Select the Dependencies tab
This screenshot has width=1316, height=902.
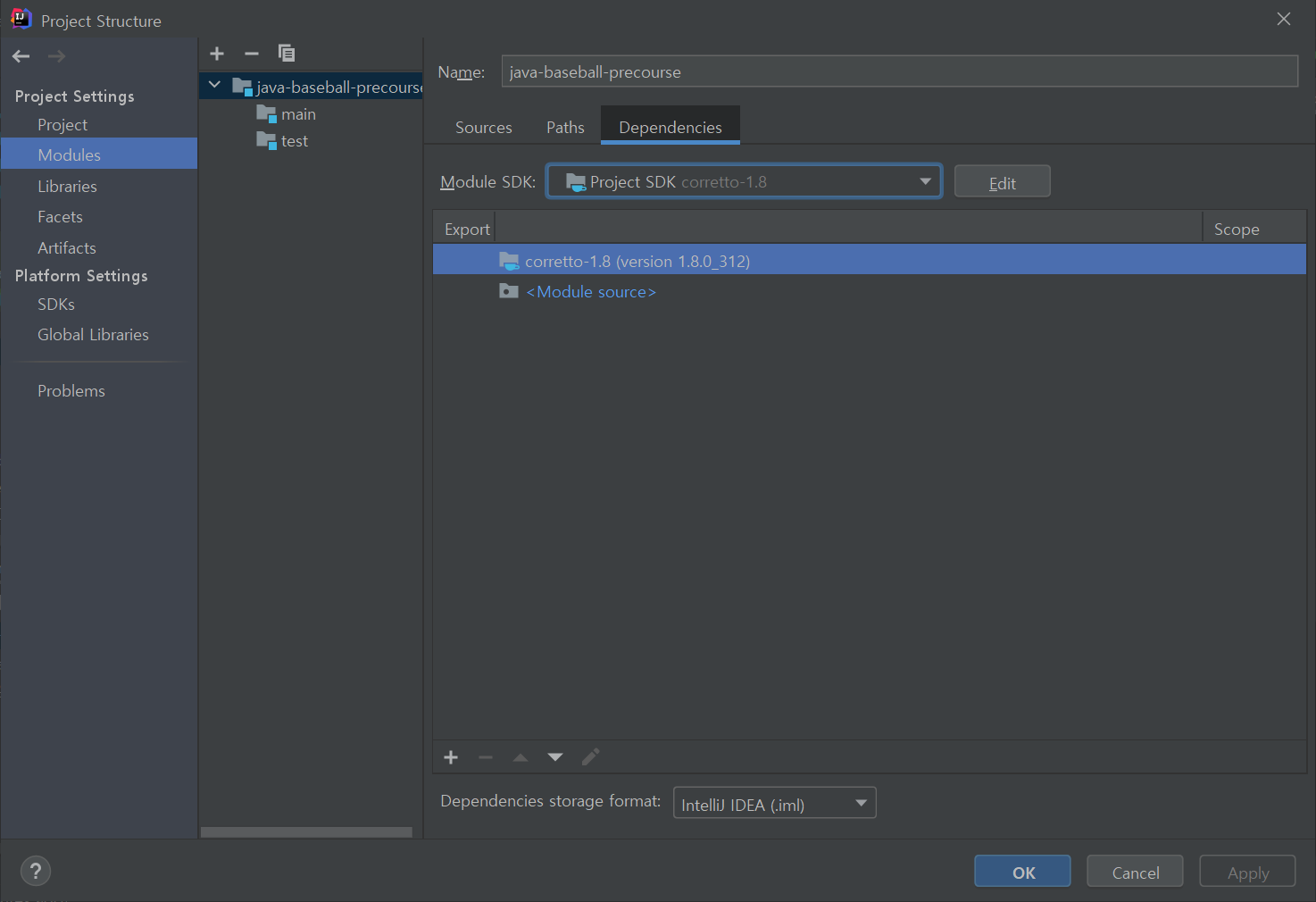click(x=670, y=126)
